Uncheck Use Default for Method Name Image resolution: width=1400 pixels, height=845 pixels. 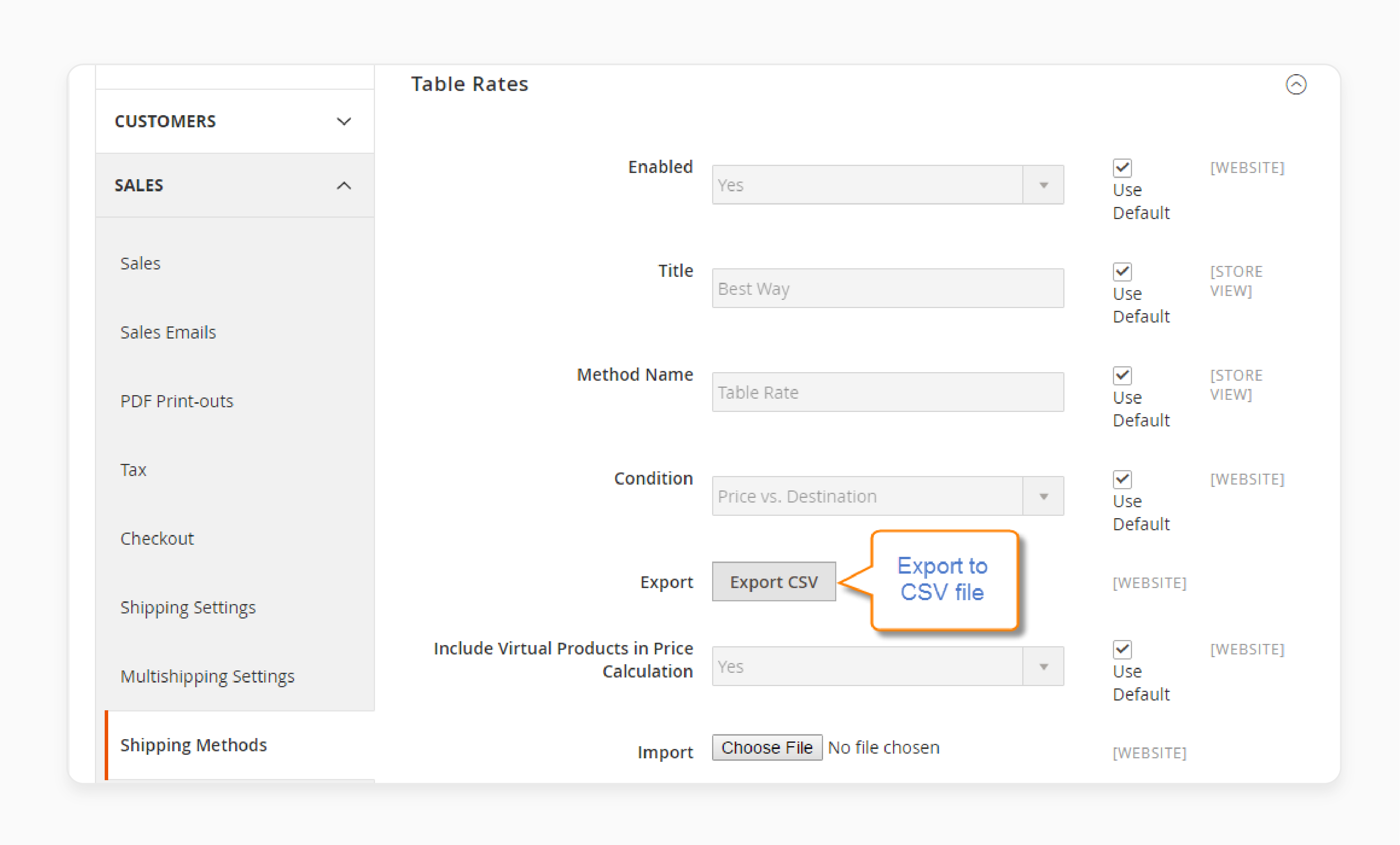pos(1122,375)
